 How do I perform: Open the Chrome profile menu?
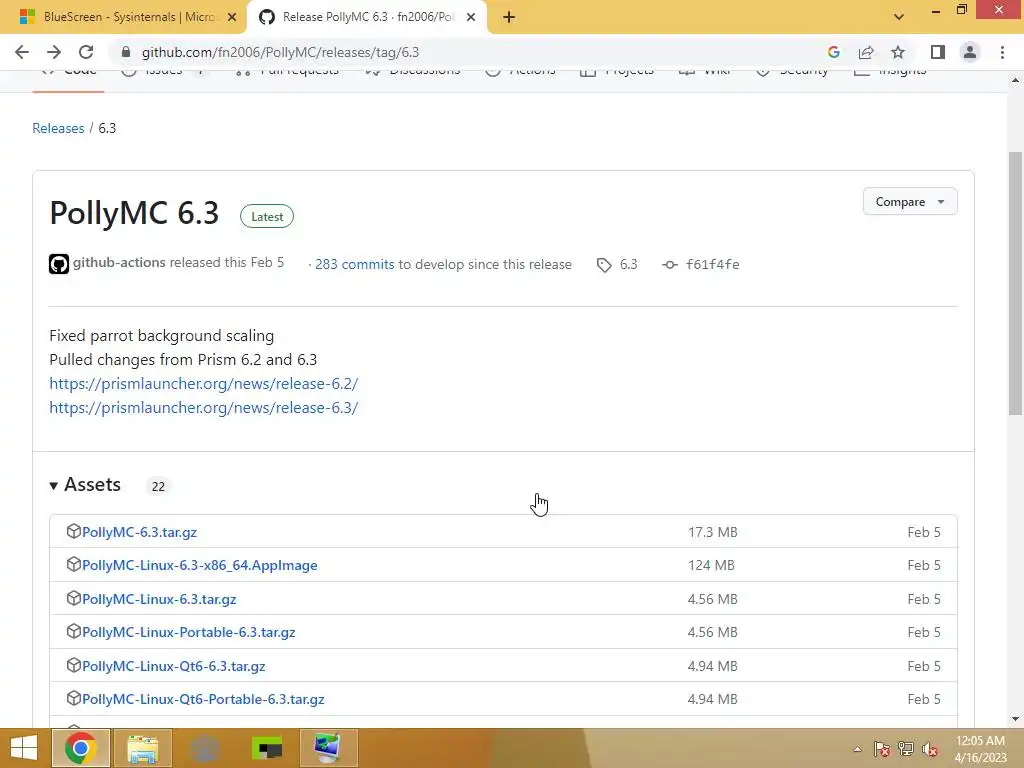970,52
